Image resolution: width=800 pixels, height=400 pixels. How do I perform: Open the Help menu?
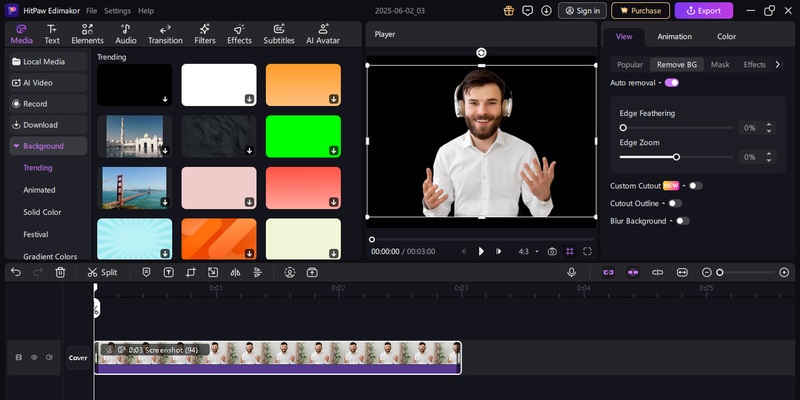(x=146, y=11)
